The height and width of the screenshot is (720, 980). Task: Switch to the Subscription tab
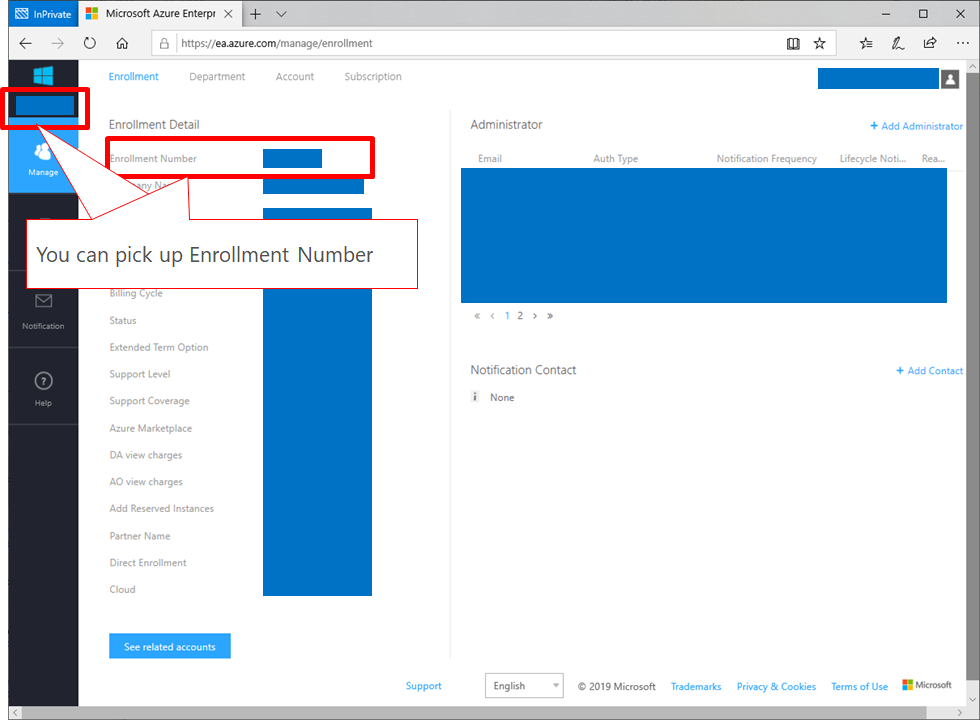(x=372, y=76)
